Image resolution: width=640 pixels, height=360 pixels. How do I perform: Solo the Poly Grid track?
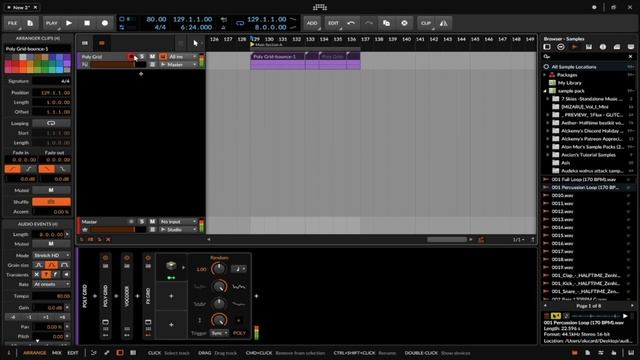(142, 56)
